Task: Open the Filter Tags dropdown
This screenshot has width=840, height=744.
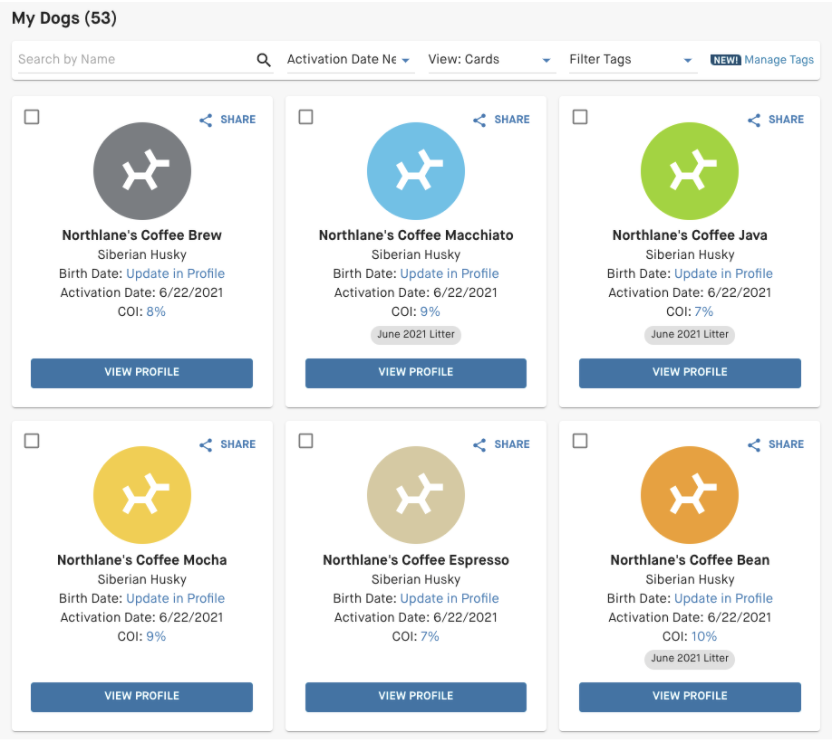Action: point(631,60)
